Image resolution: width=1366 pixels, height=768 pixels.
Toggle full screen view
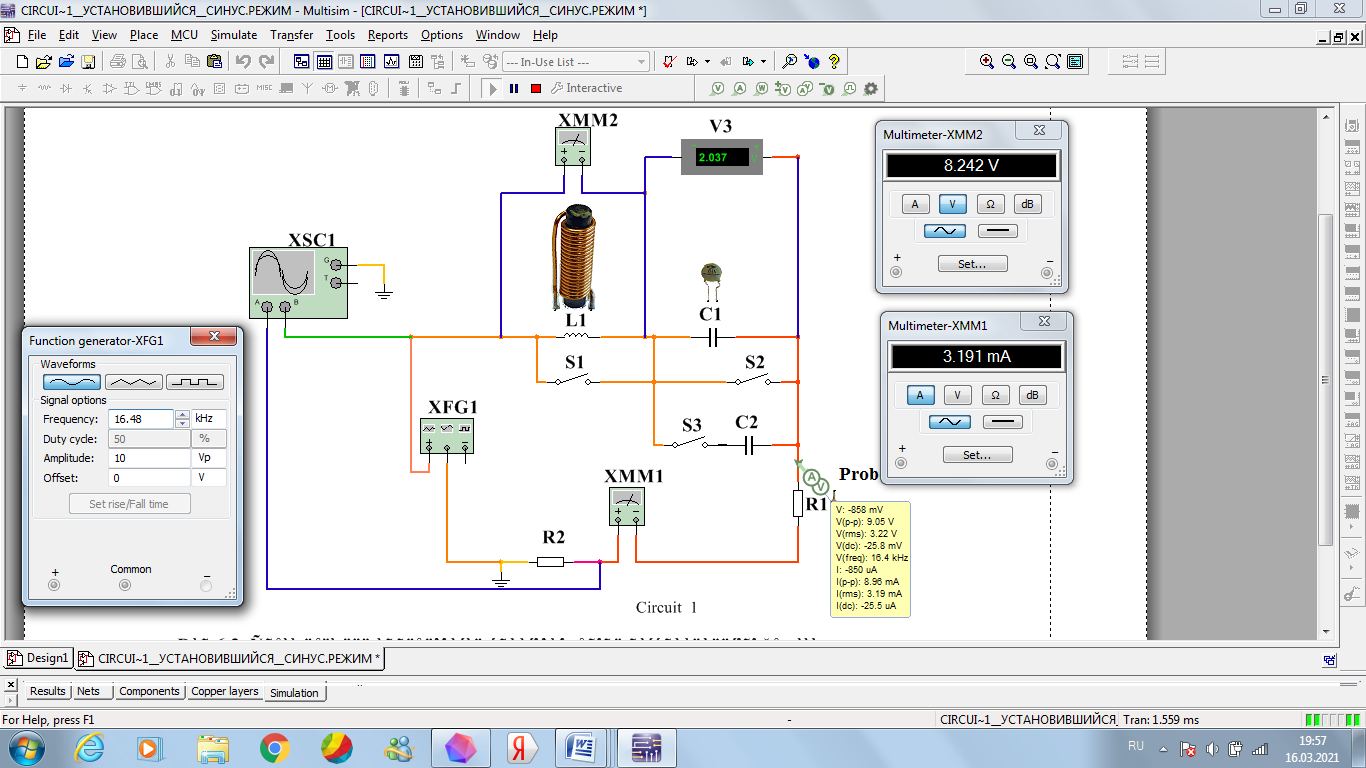pos(1075,61)
